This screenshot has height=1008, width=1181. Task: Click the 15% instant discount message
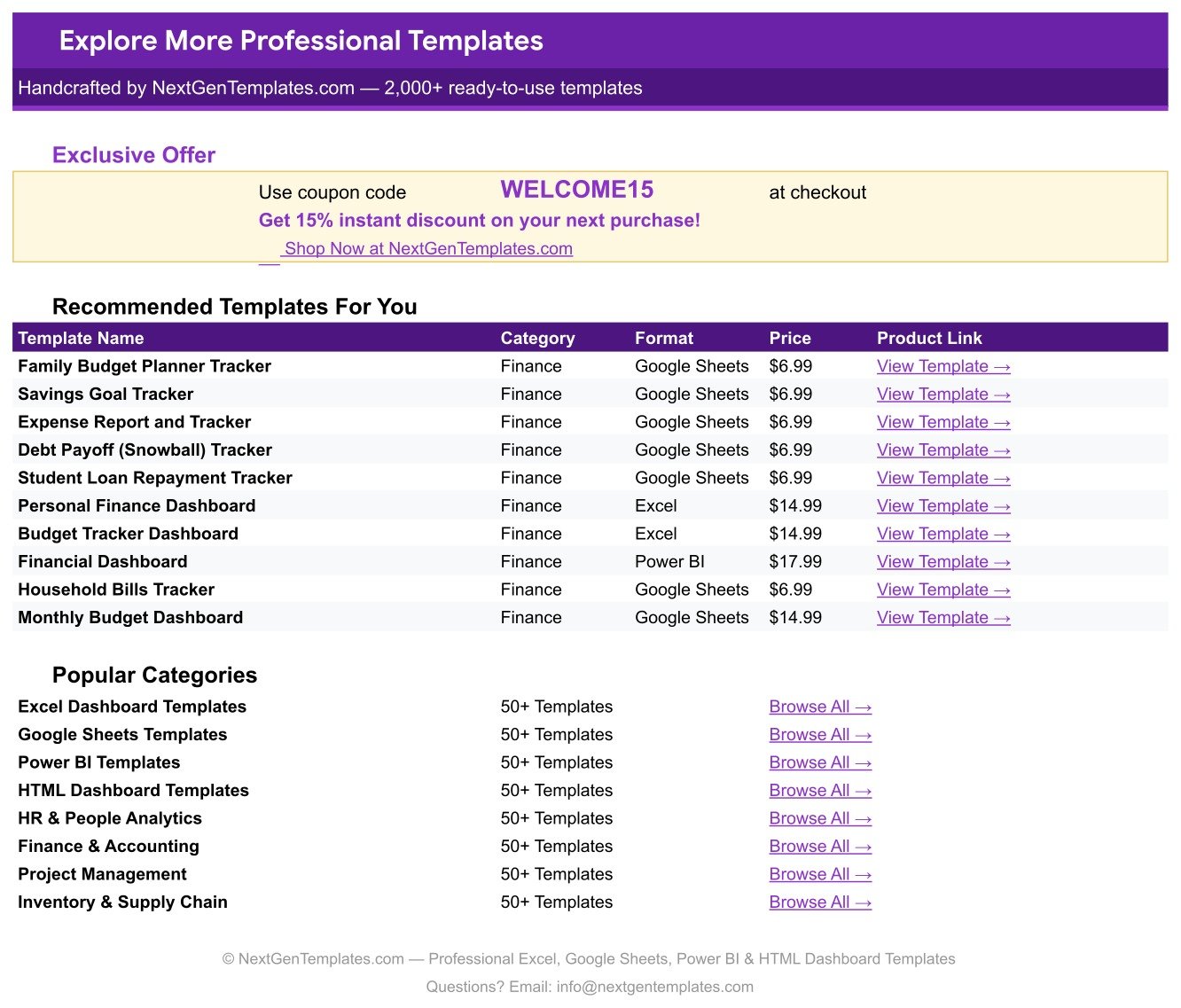480,221
